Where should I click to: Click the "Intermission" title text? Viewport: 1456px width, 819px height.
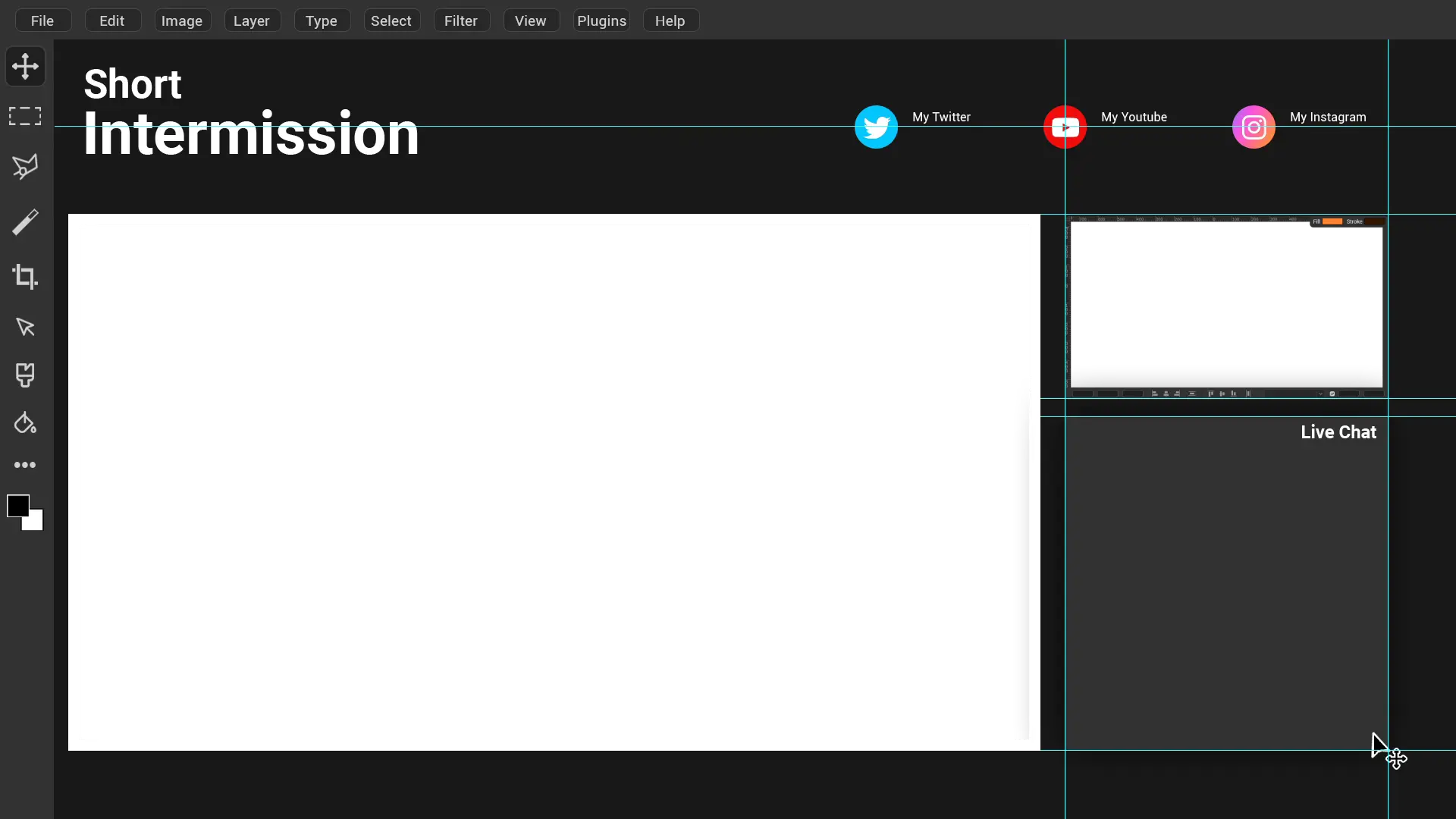coord(251,133)
